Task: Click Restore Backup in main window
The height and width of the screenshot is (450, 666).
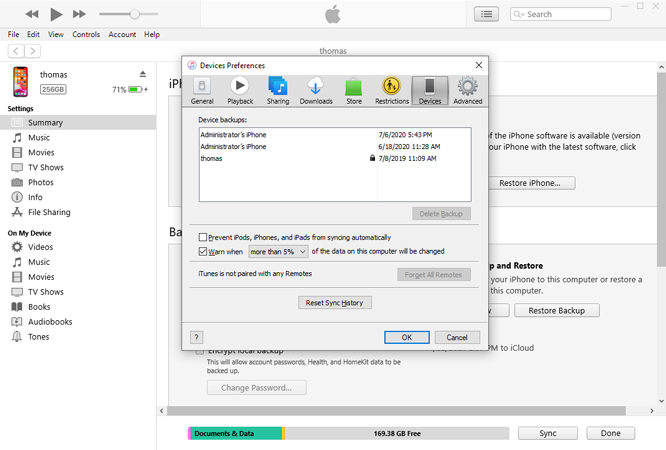Action: pos(557,311)
